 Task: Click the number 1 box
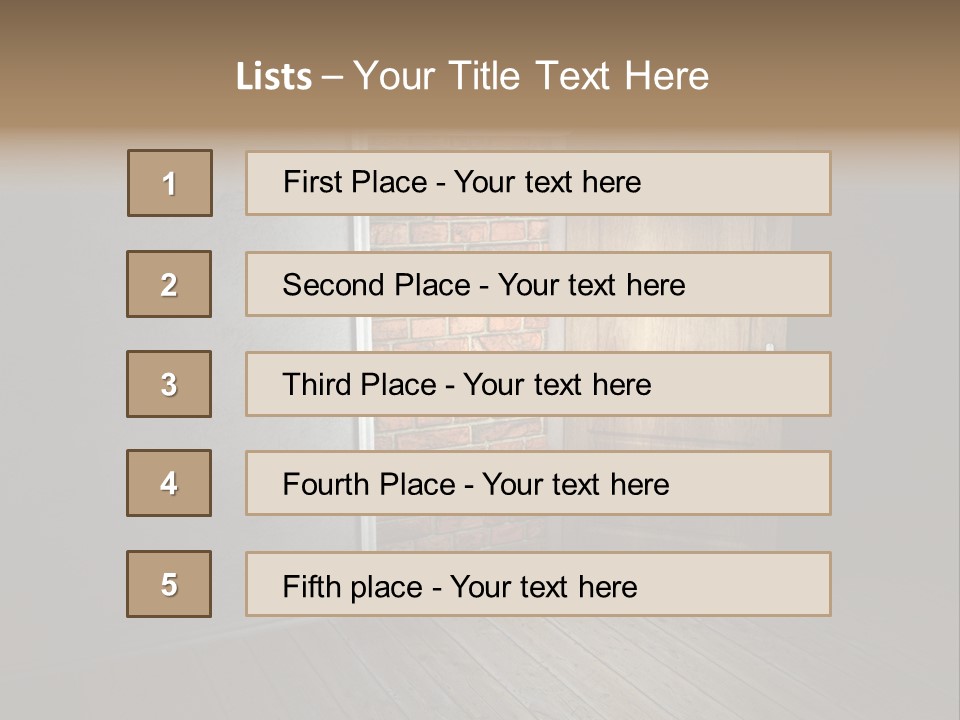(x=170, y=183)
